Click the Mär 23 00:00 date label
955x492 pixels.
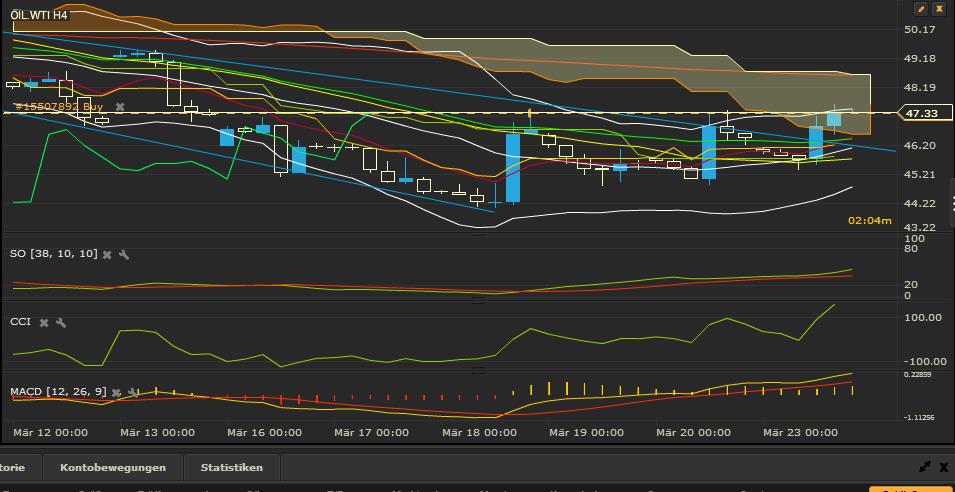coord(800,433)
